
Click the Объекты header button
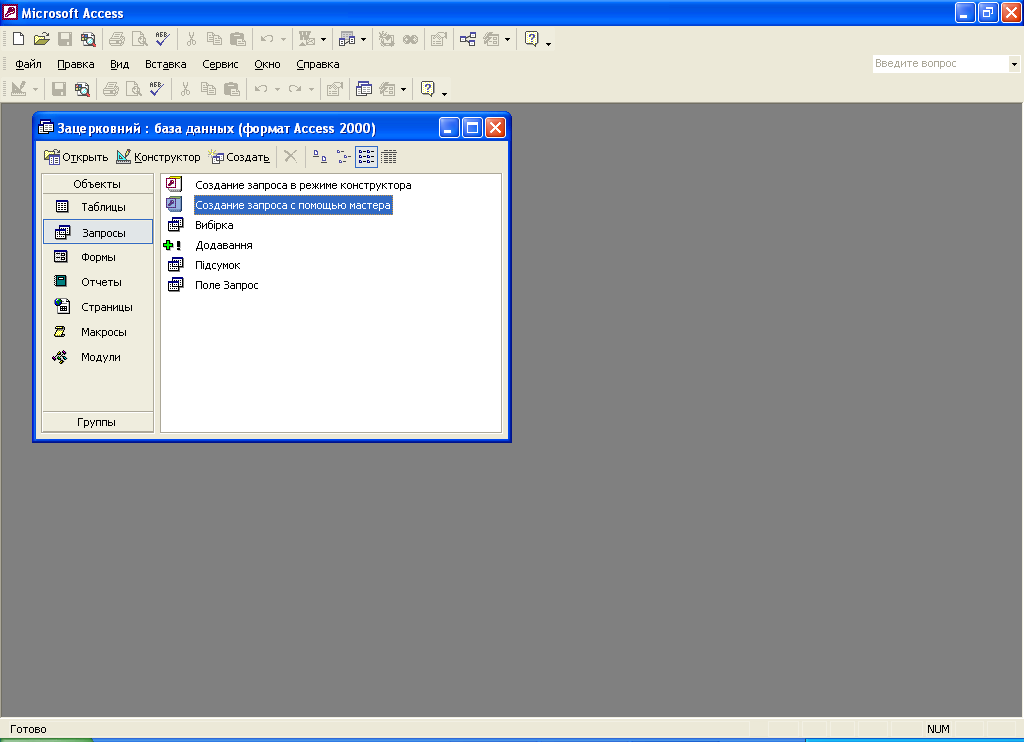tap(97, 184)
